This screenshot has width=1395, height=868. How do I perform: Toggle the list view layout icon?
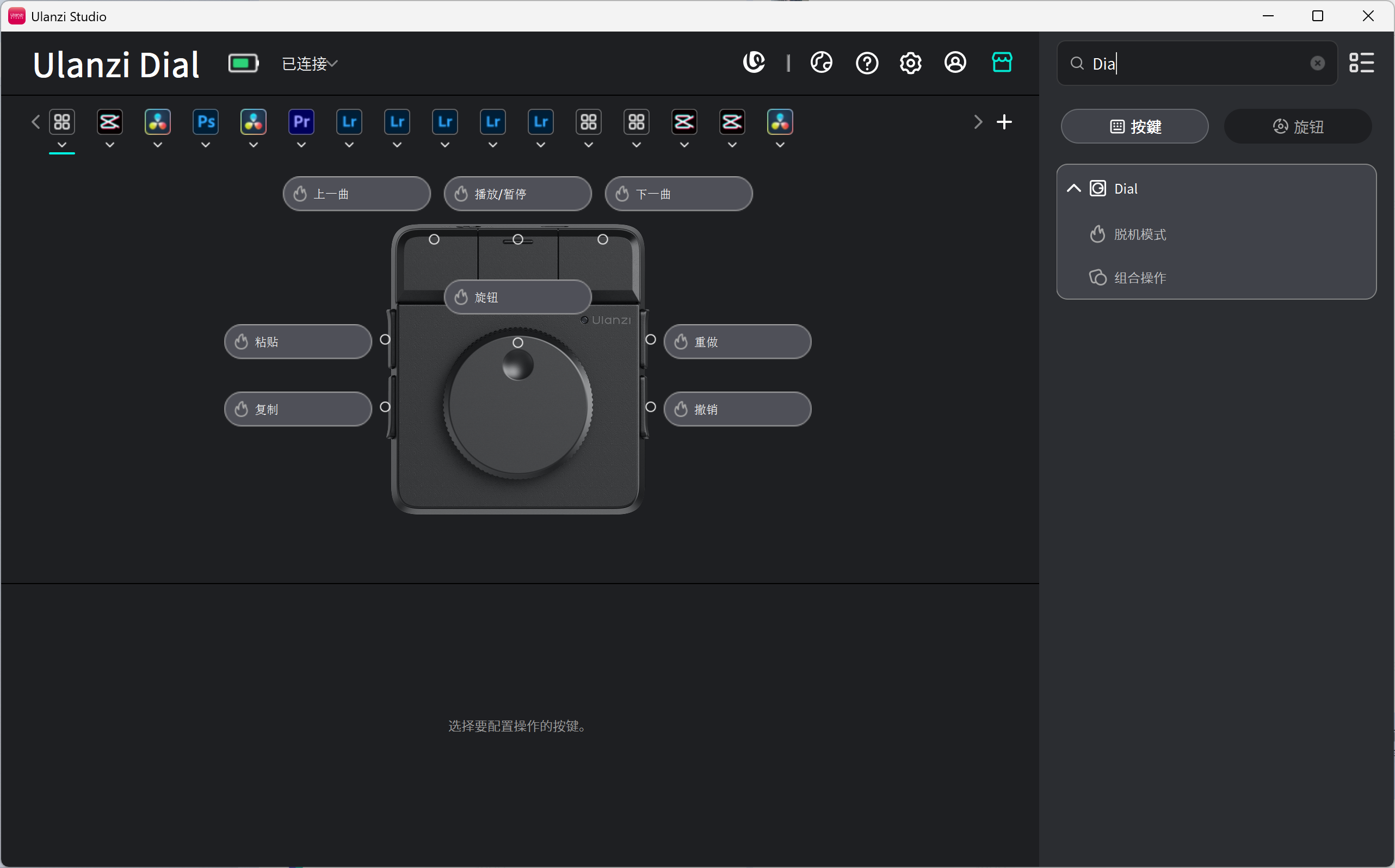(1362, 63)
